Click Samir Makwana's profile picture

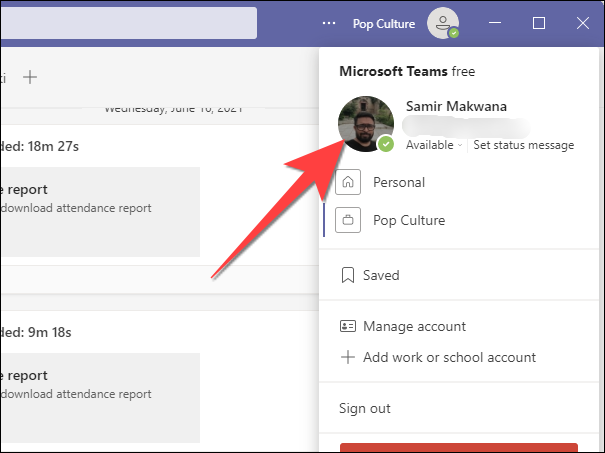pyautogui.click(x=365, y=125)
